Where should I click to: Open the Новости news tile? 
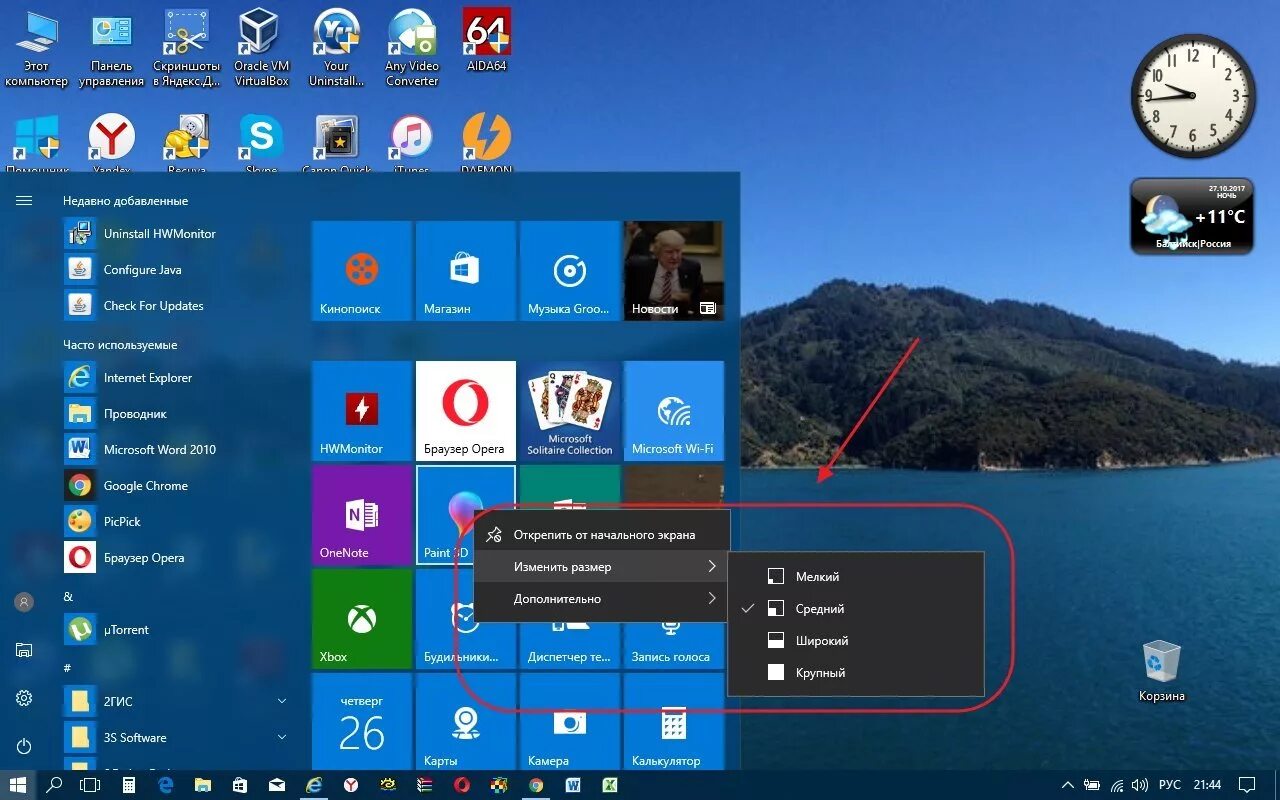tap(674, 271)
